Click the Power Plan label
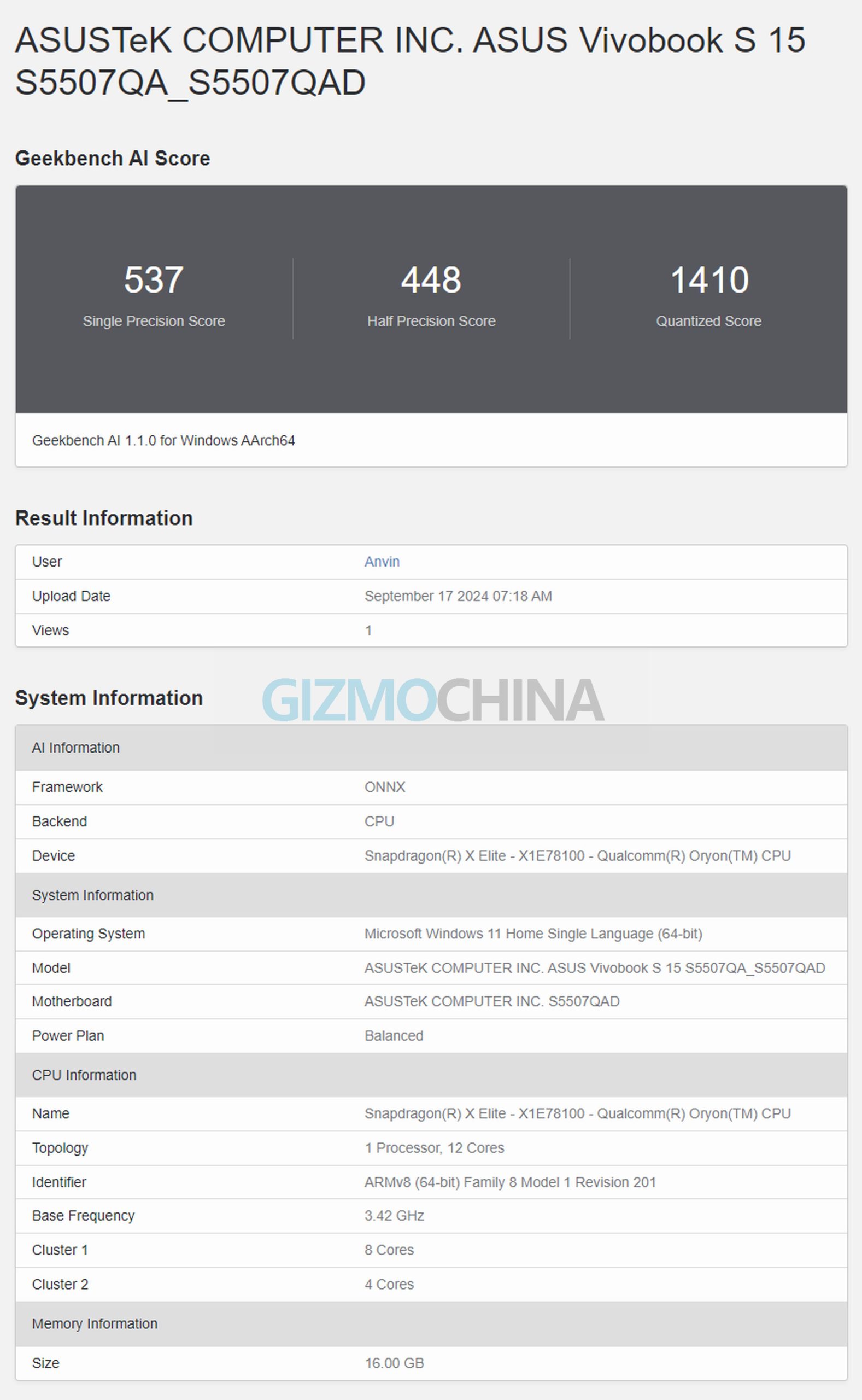Viewport: 862px width, 1400px height. click(x=68, y=1036)
